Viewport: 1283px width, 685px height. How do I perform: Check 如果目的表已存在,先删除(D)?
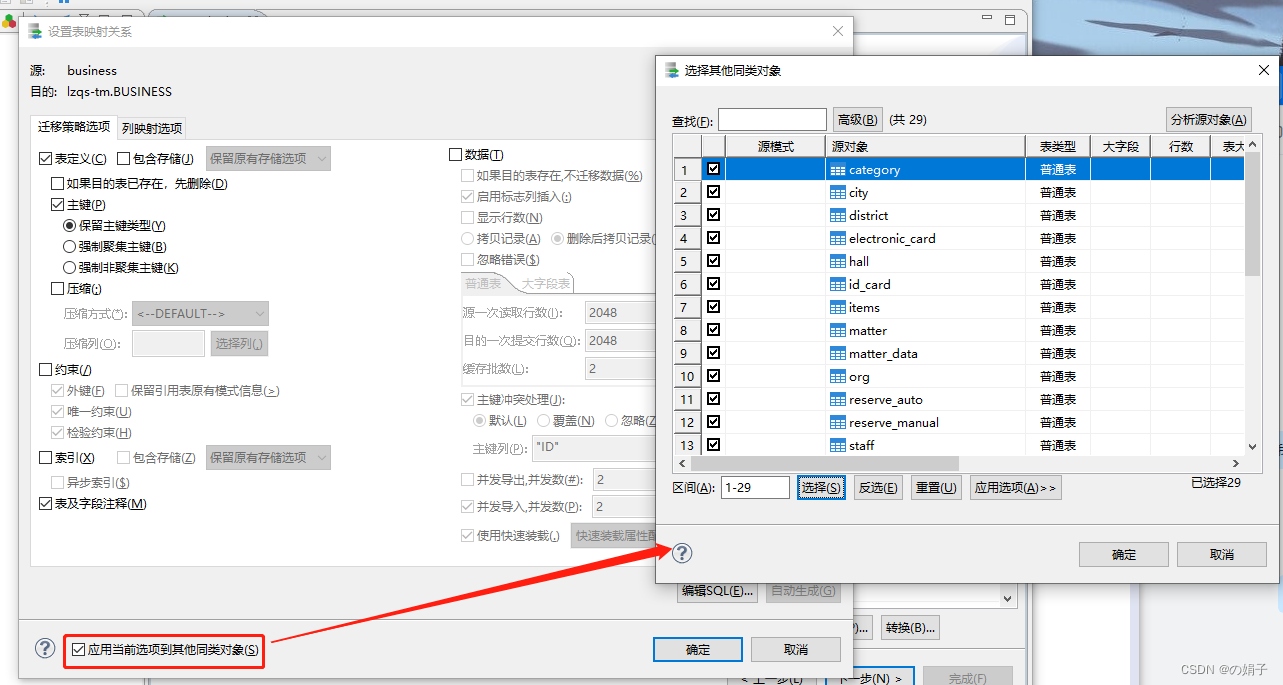pyautogui.click(x=58, y=183)
